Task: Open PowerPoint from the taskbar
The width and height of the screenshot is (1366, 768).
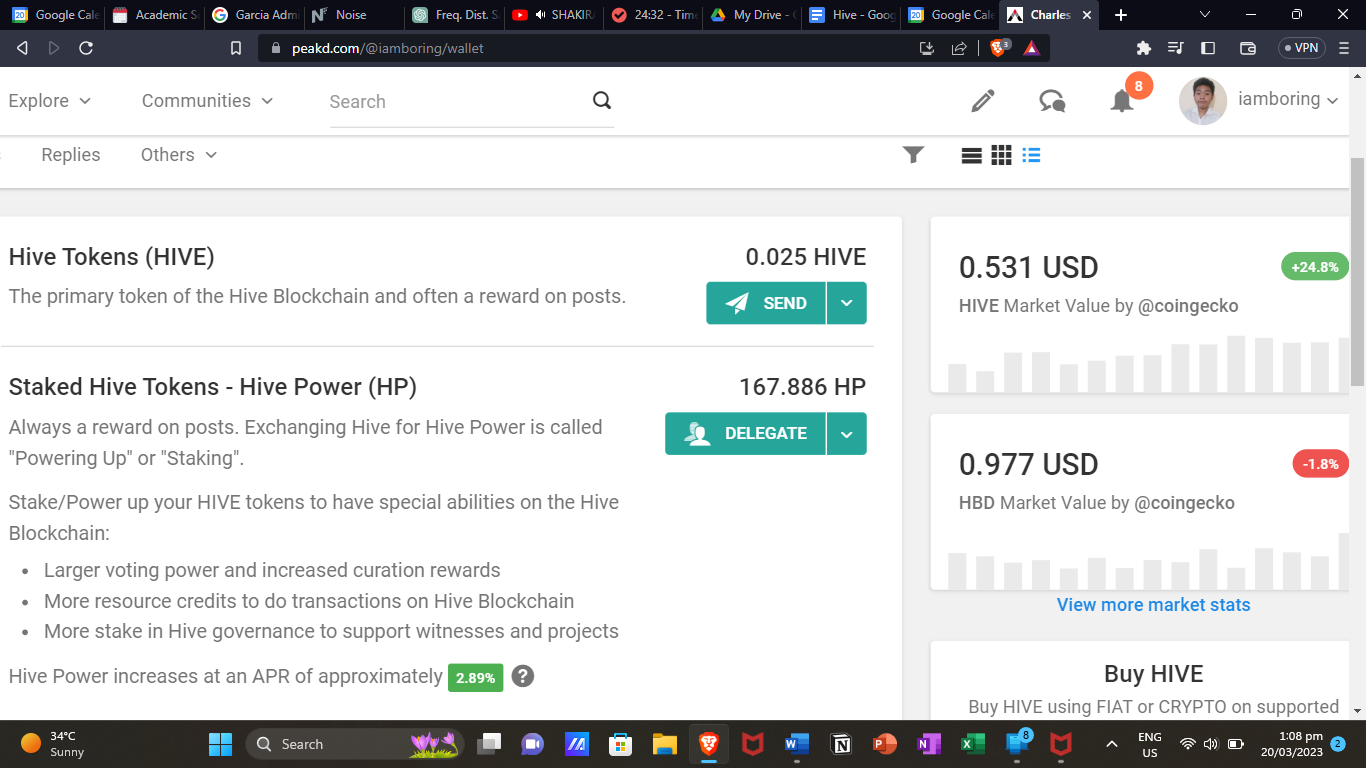Action: tap(885, 744)
